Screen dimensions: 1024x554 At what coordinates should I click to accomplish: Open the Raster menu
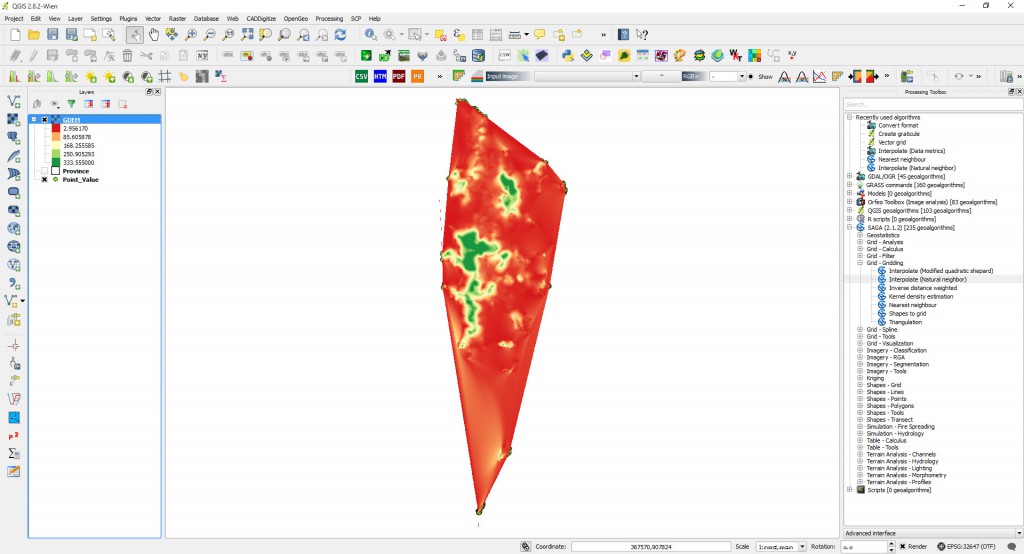point(177,18)
